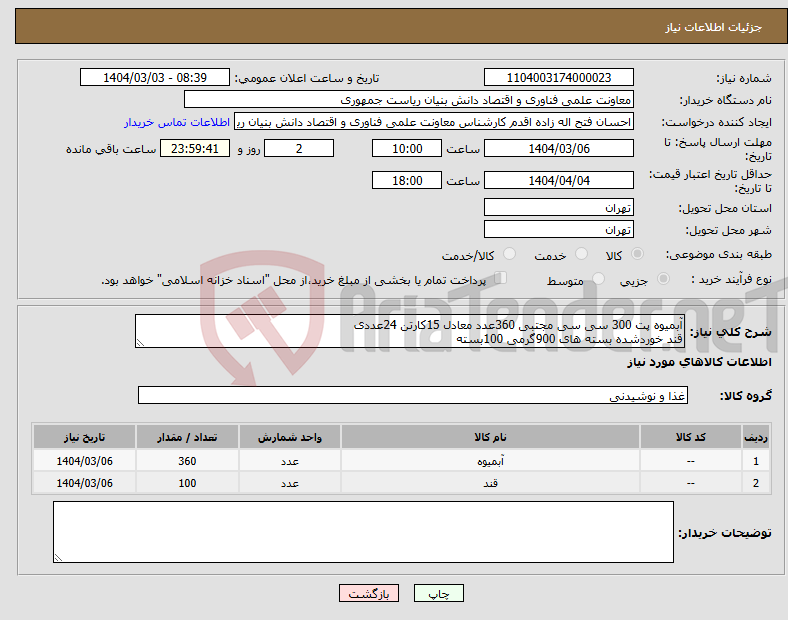Select the جزیی purchase type radio
The width and height of the screenshot is (788, 620).
(663, 279)
